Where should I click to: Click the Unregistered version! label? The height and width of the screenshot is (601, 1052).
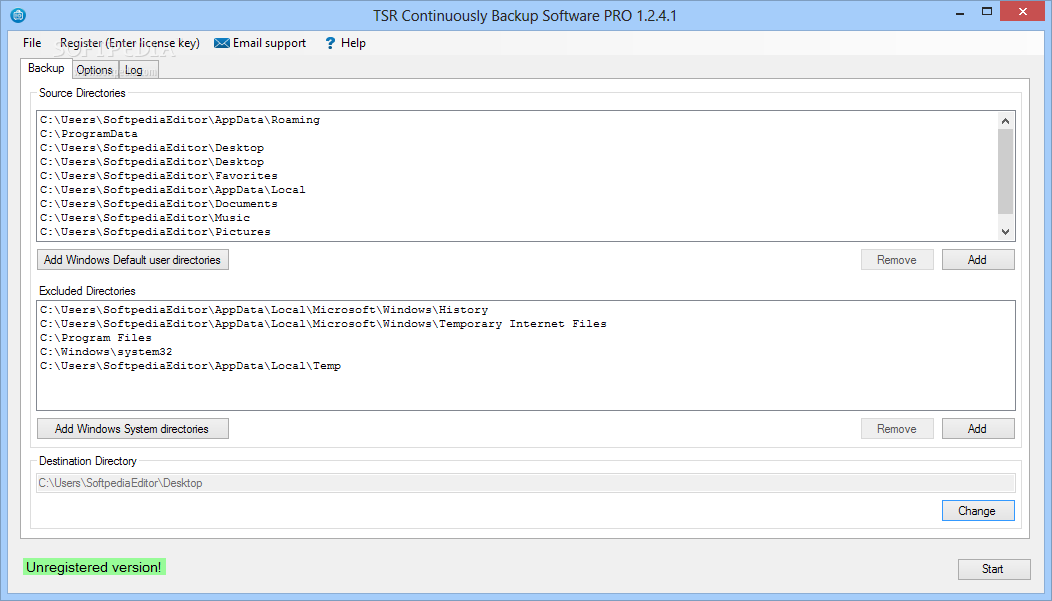point(94,567)
